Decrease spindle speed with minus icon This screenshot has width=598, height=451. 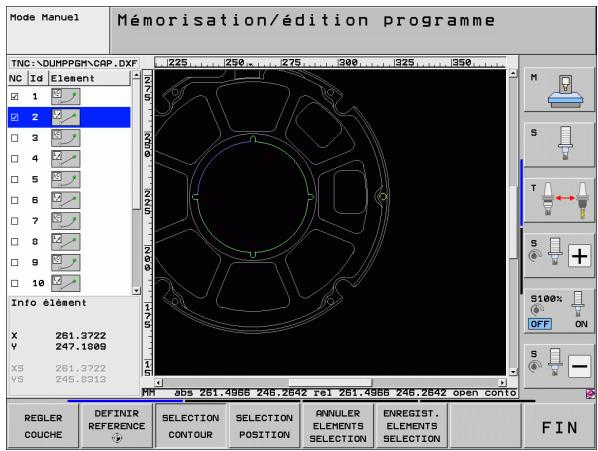[579, 366]
